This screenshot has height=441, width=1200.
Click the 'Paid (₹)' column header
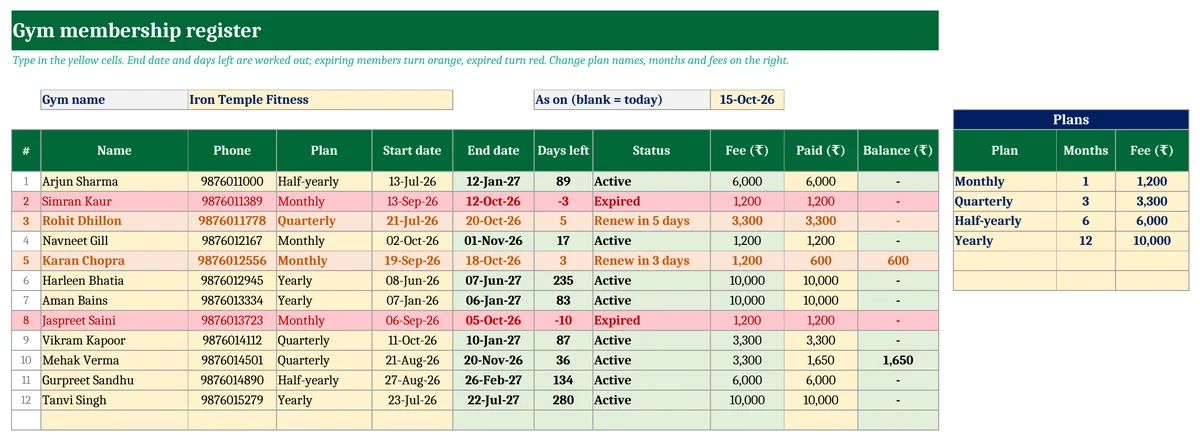coord(822,151)
